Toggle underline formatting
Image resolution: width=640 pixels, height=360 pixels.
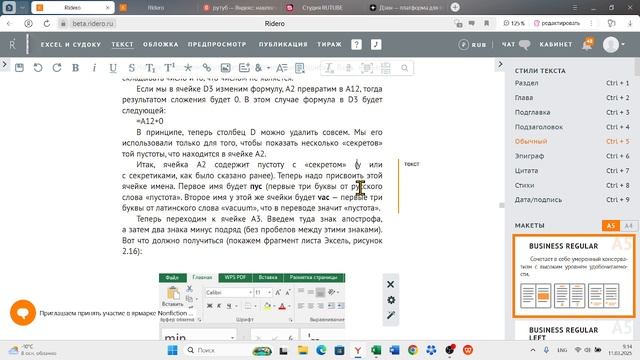113,68
